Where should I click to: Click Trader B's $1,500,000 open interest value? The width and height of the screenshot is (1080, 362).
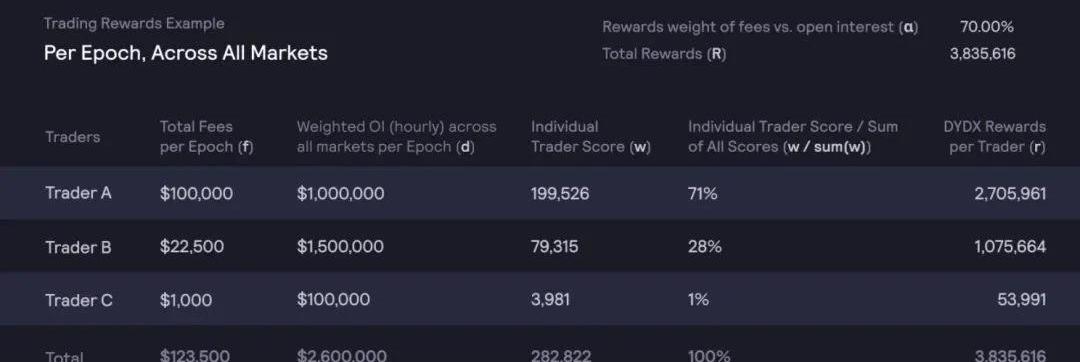[340, 247]
